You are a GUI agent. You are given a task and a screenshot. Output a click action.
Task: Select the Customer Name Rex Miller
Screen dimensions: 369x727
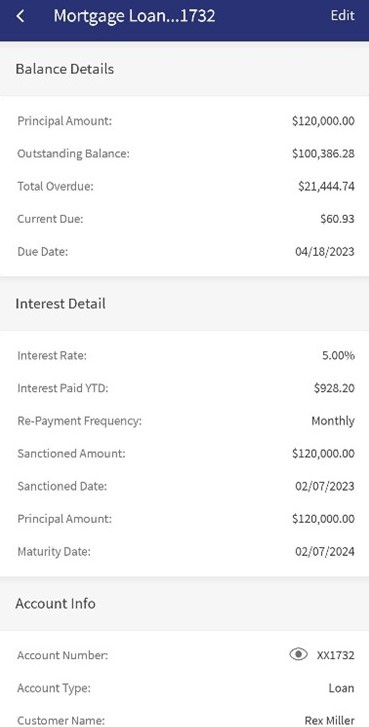click(330, 721)
